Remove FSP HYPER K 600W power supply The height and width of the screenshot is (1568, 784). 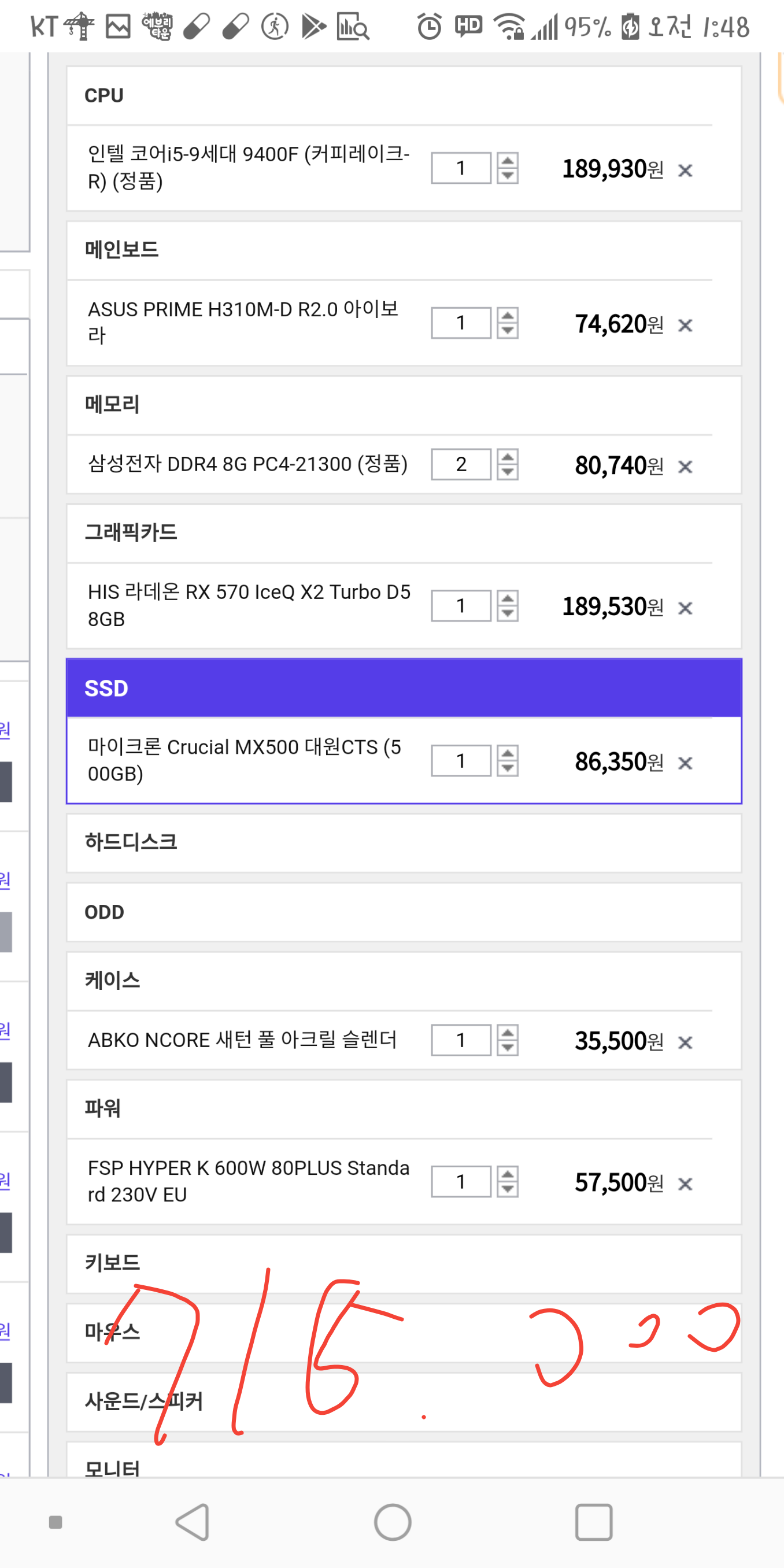tap(685, 1184)
